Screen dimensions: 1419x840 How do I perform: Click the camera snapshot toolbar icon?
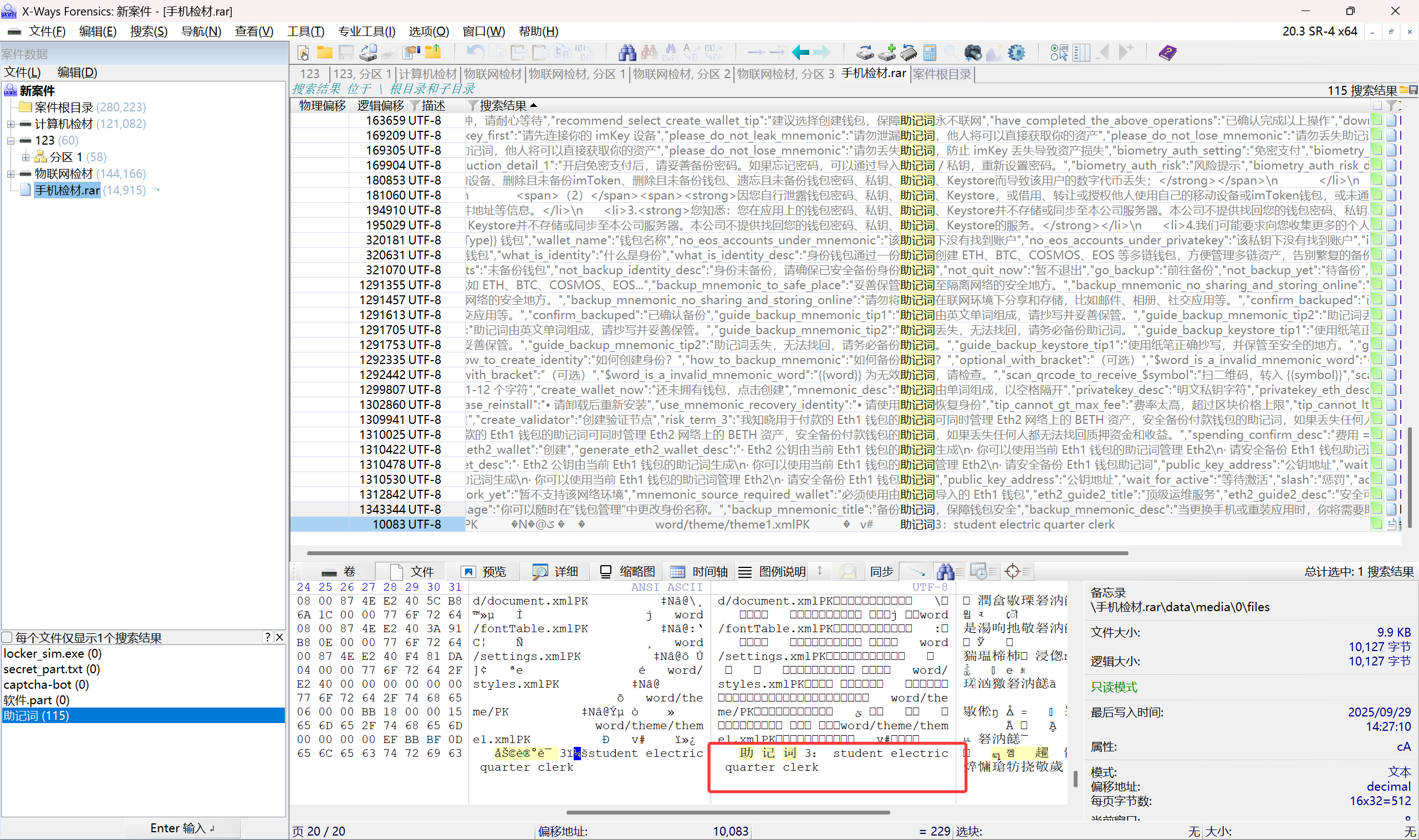972,53
